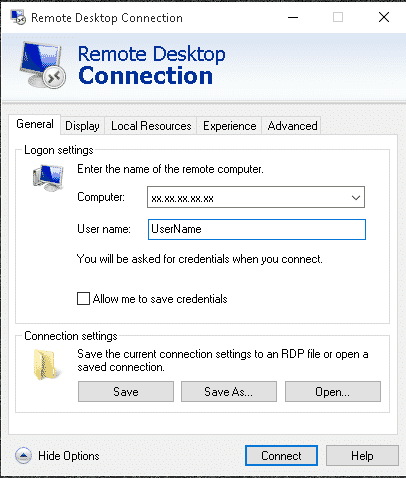The width and height of the screenshot is (406, 478).
Task: Click the Hide Options arrow icon
Action: coord(23,455)
